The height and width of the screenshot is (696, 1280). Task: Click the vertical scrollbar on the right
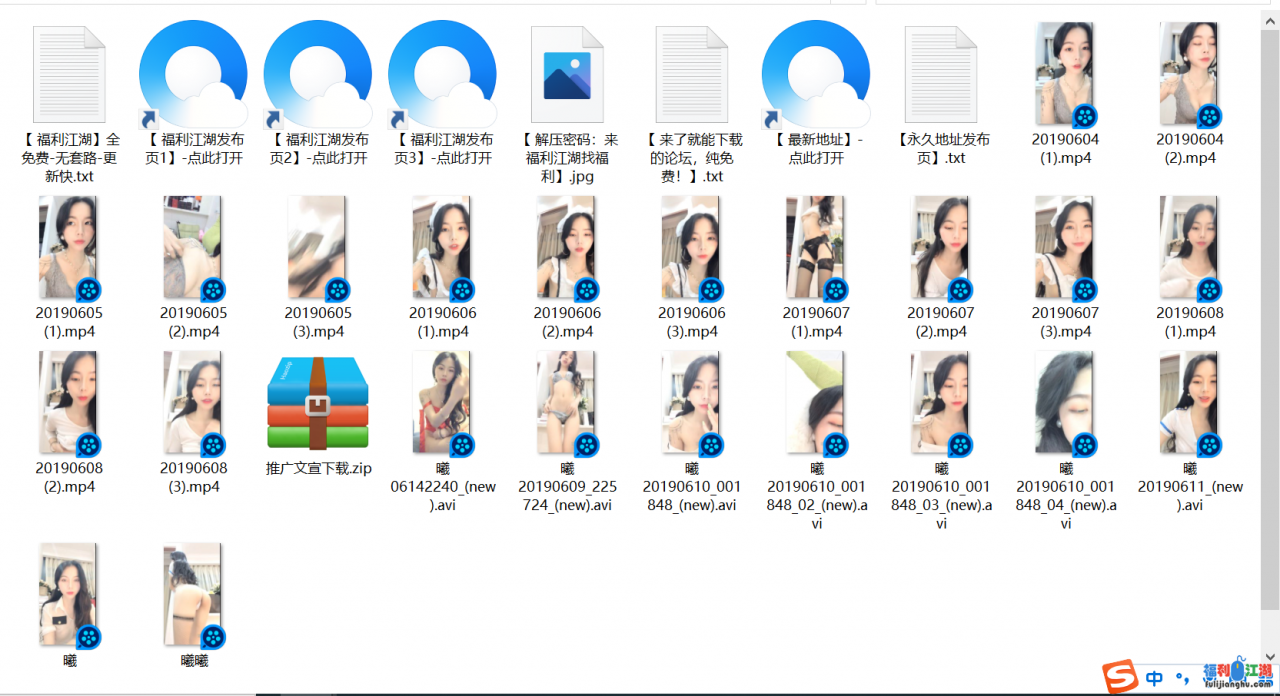click(x=1269, y=300)
